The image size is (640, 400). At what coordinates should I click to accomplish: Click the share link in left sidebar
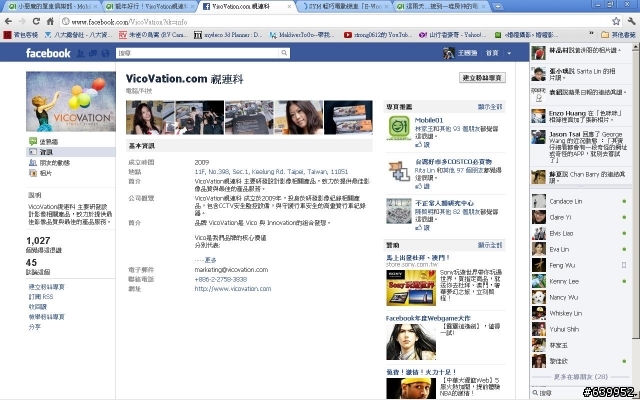coord(35,327)
